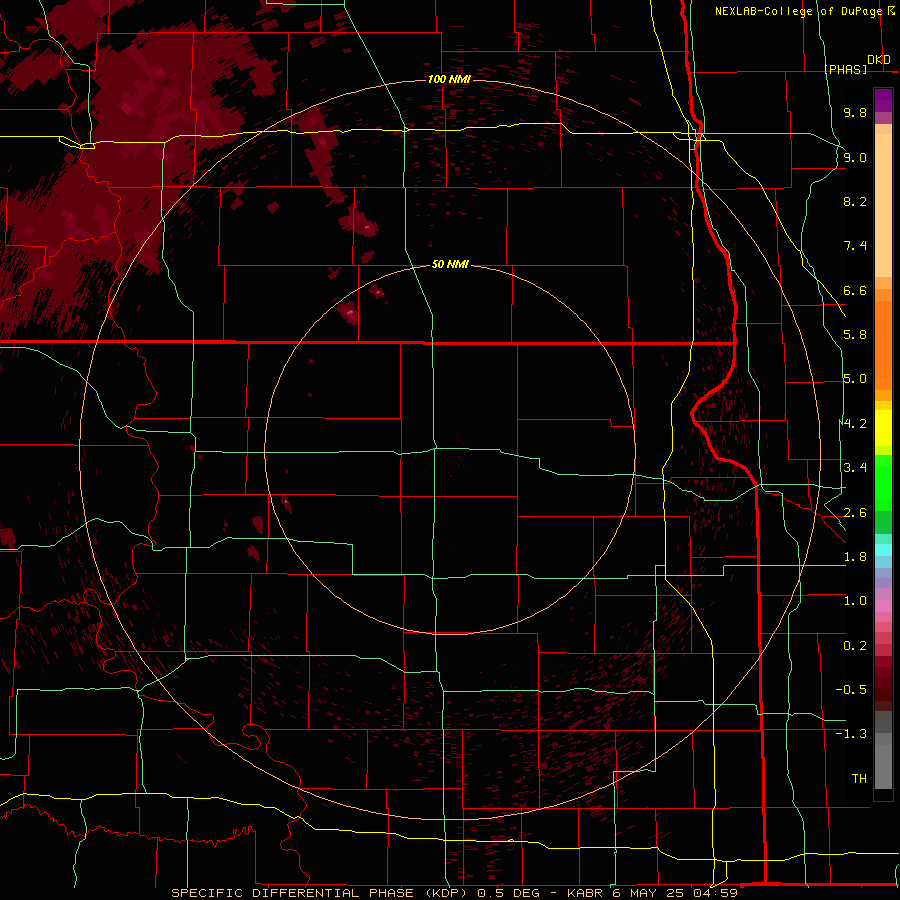The height and width of the screenshot is (900, 900).
Task: Click the TH threshold label on the scale
Action: click(859, 779)
